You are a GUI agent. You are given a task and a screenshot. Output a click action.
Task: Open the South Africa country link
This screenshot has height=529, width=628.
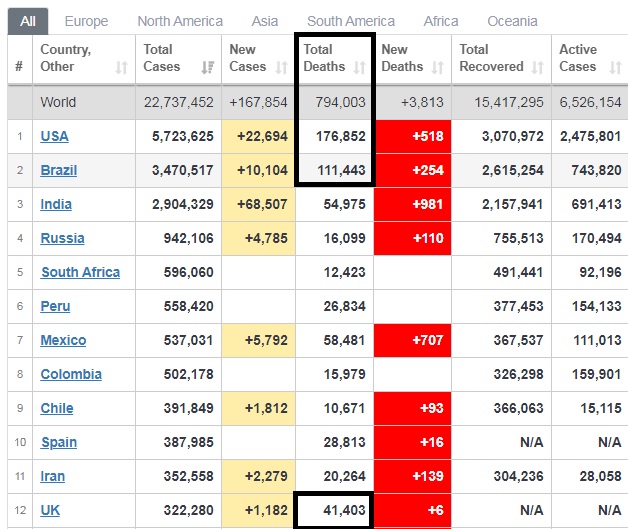(x=81, y=272)
